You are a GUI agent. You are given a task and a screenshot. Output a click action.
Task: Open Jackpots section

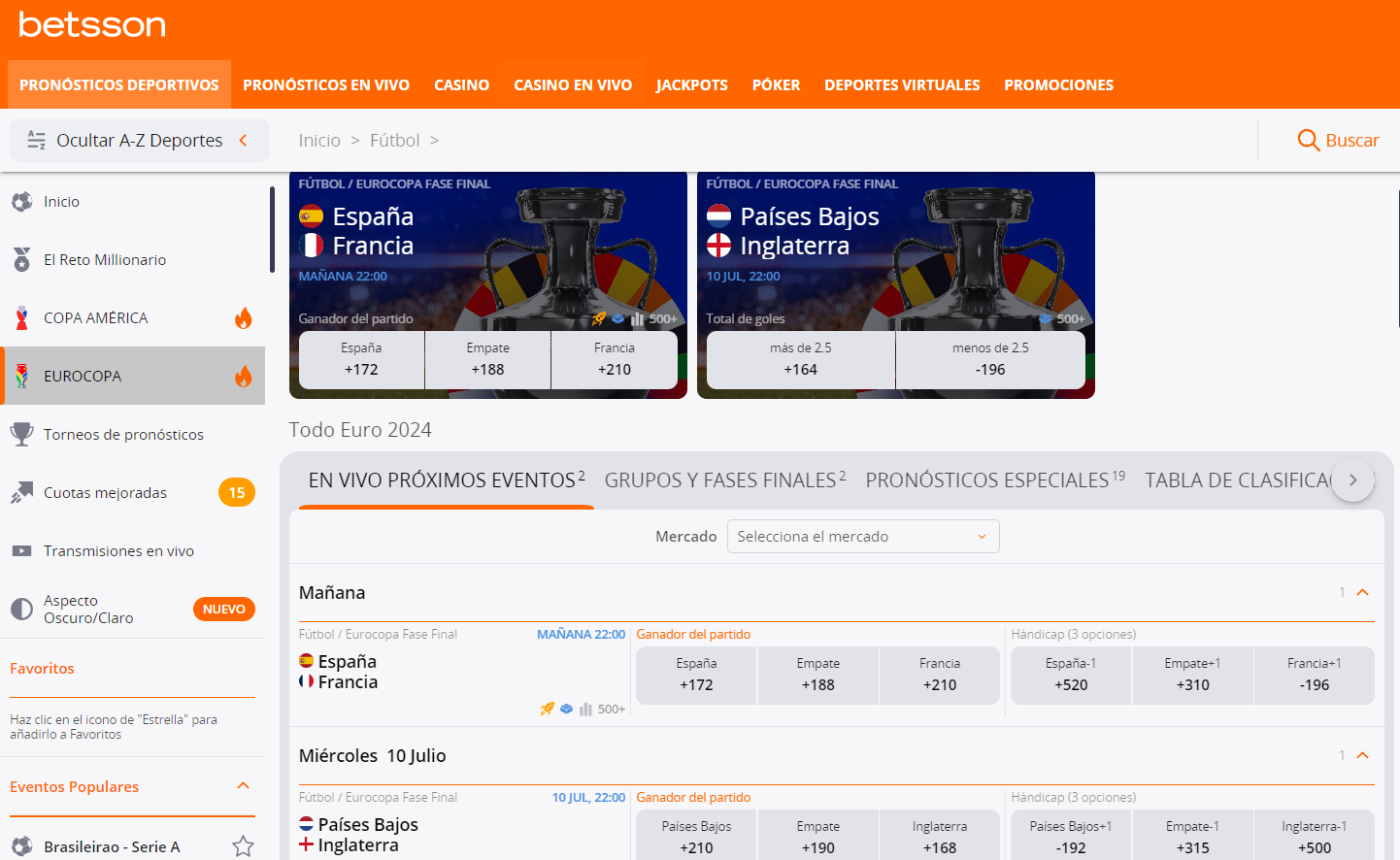point(692,84)
